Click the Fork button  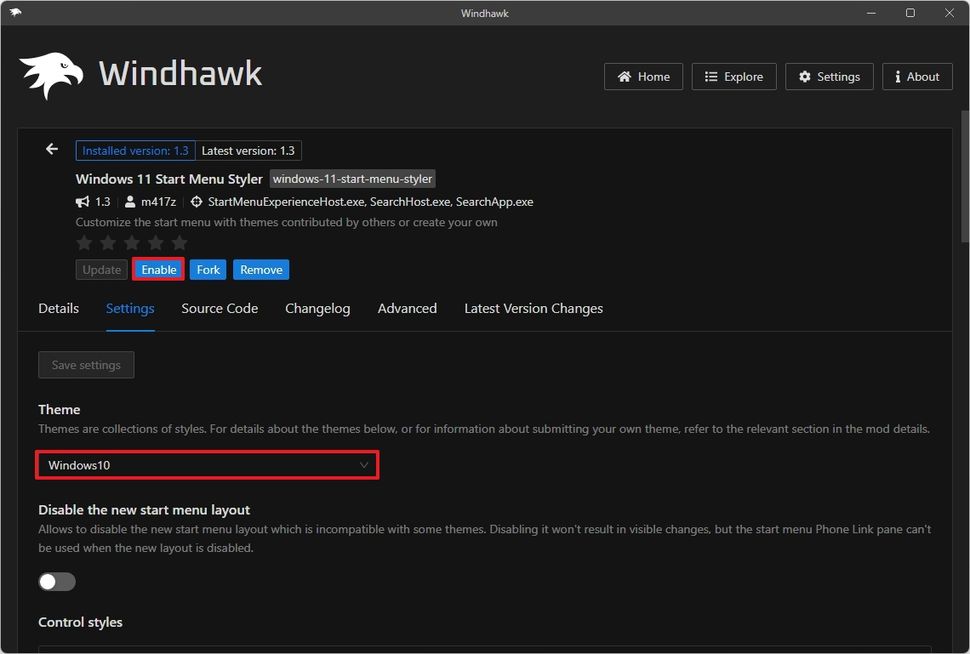[208, 270]
